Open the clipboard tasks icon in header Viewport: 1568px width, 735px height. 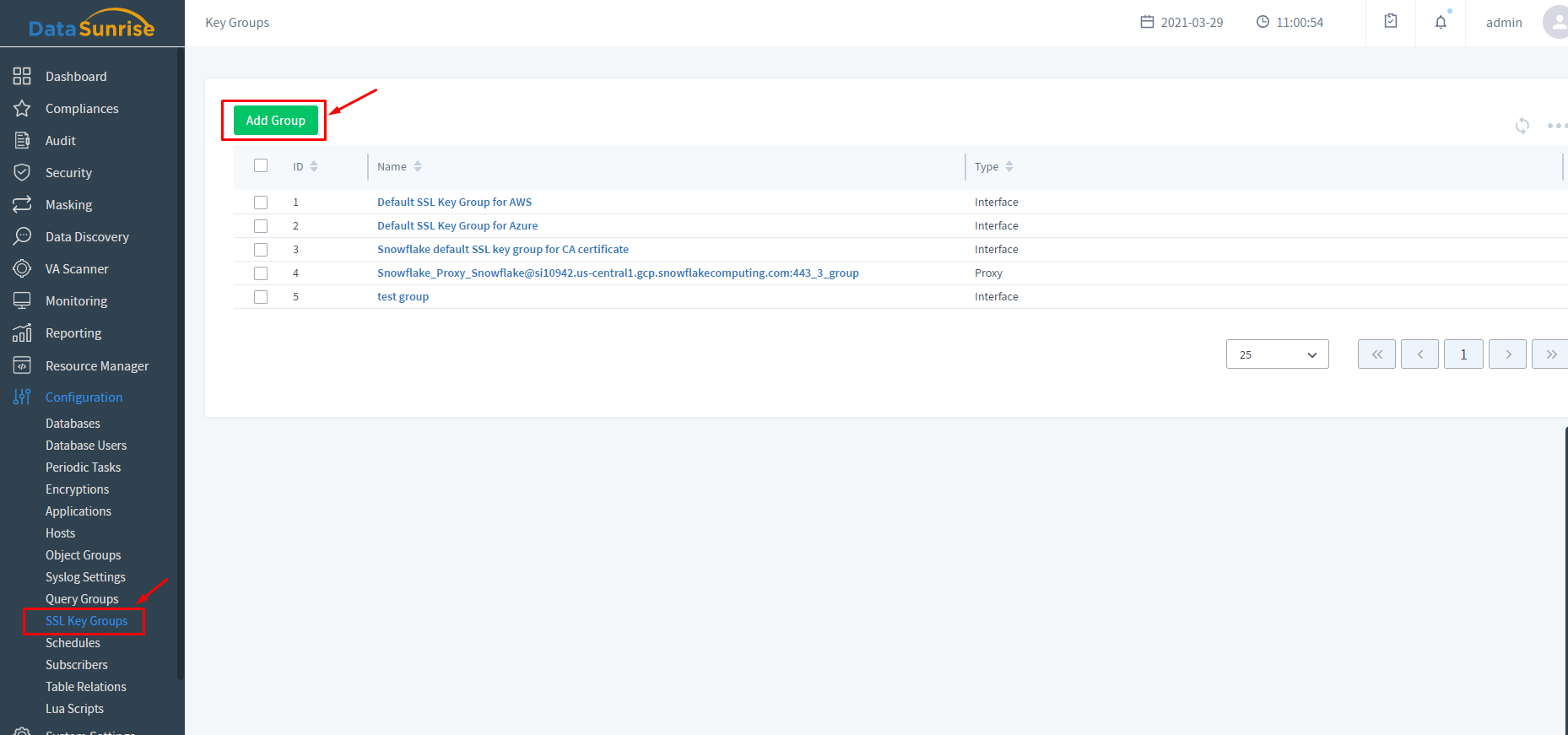tap(1391, 22)
